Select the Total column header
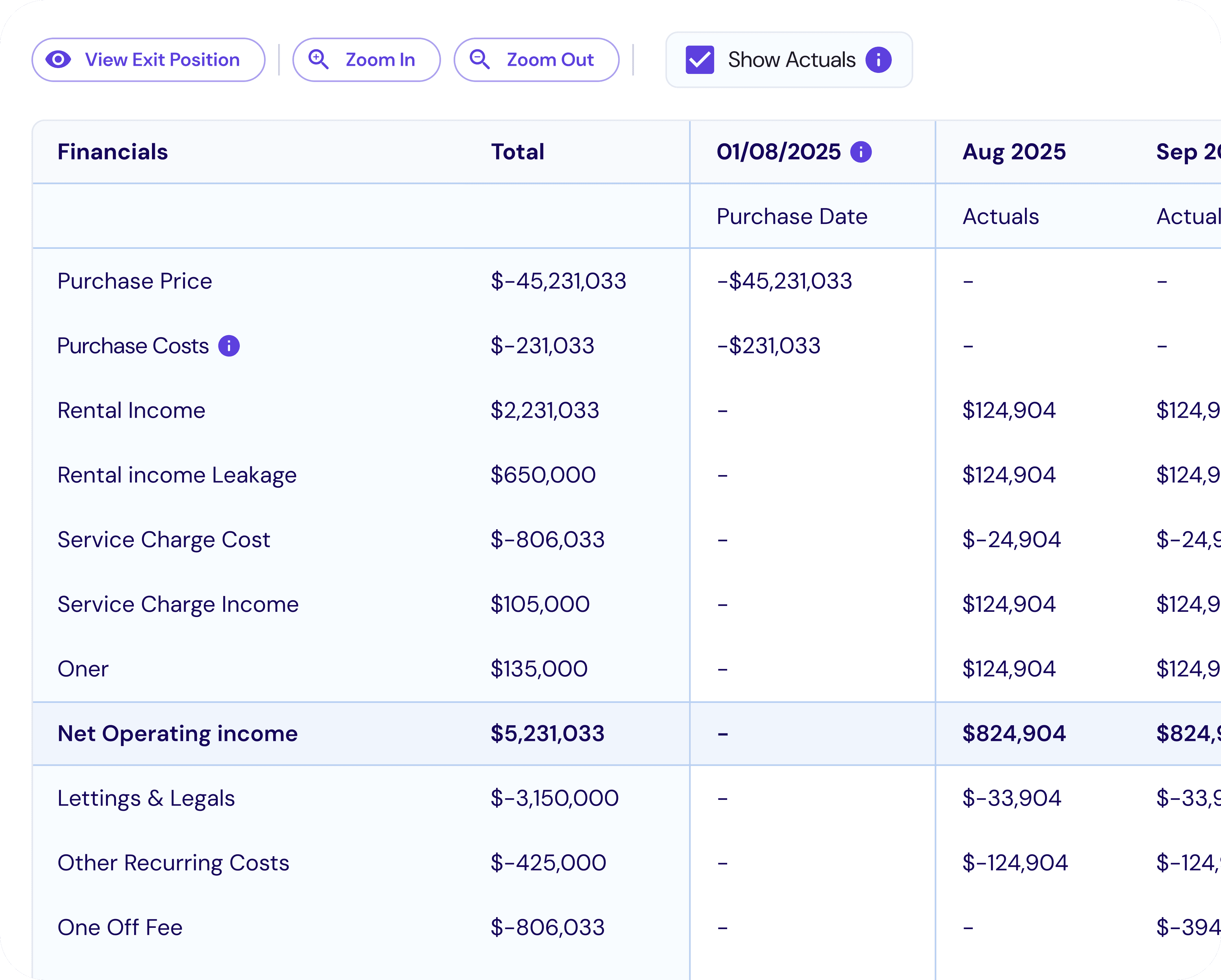1221x980 pixels. tap(517, 152)
